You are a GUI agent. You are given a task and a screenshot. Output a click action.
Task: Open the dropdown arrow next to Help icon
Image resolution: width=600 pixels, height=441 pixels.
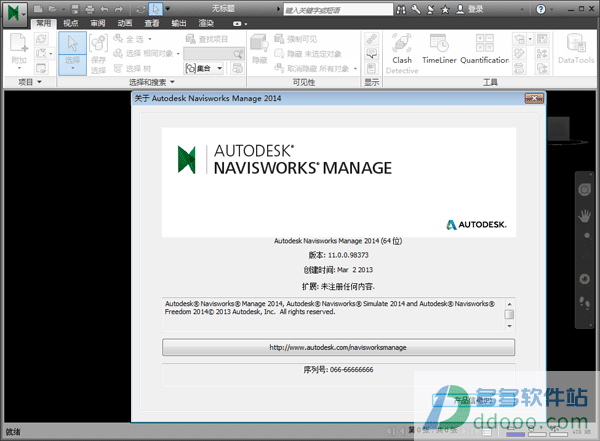click(x=551, y=10)
